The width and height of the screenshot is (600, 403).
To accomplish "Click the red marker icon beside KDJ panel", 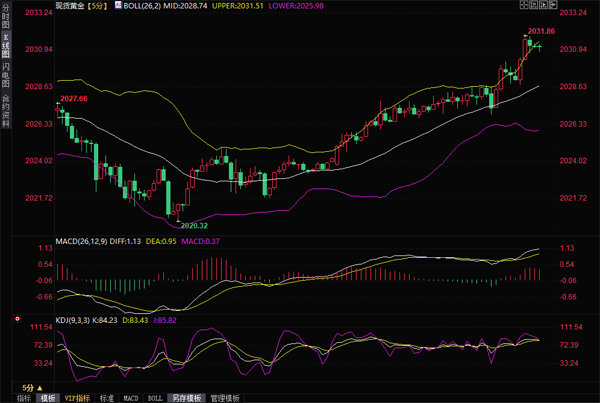I will 17,318.
